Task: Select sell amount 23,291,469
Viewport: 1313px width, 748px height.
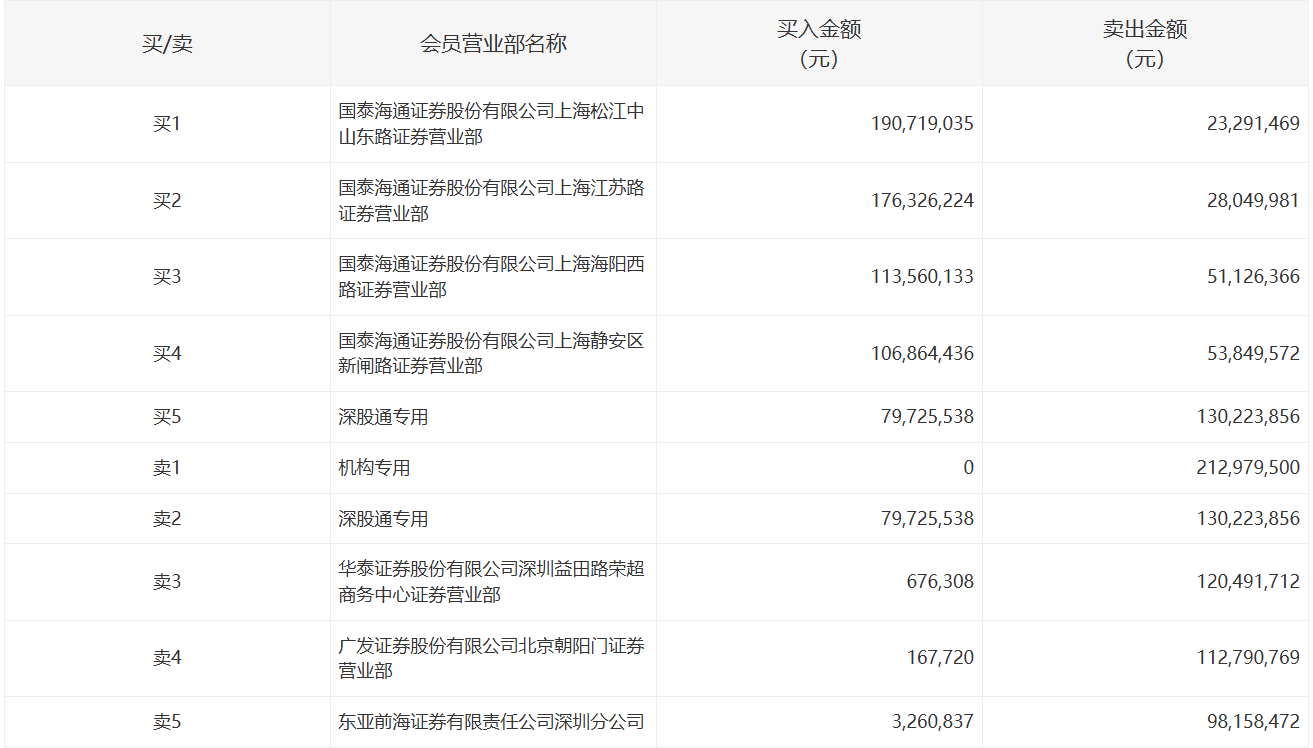Action: (x=1253, y=124)
